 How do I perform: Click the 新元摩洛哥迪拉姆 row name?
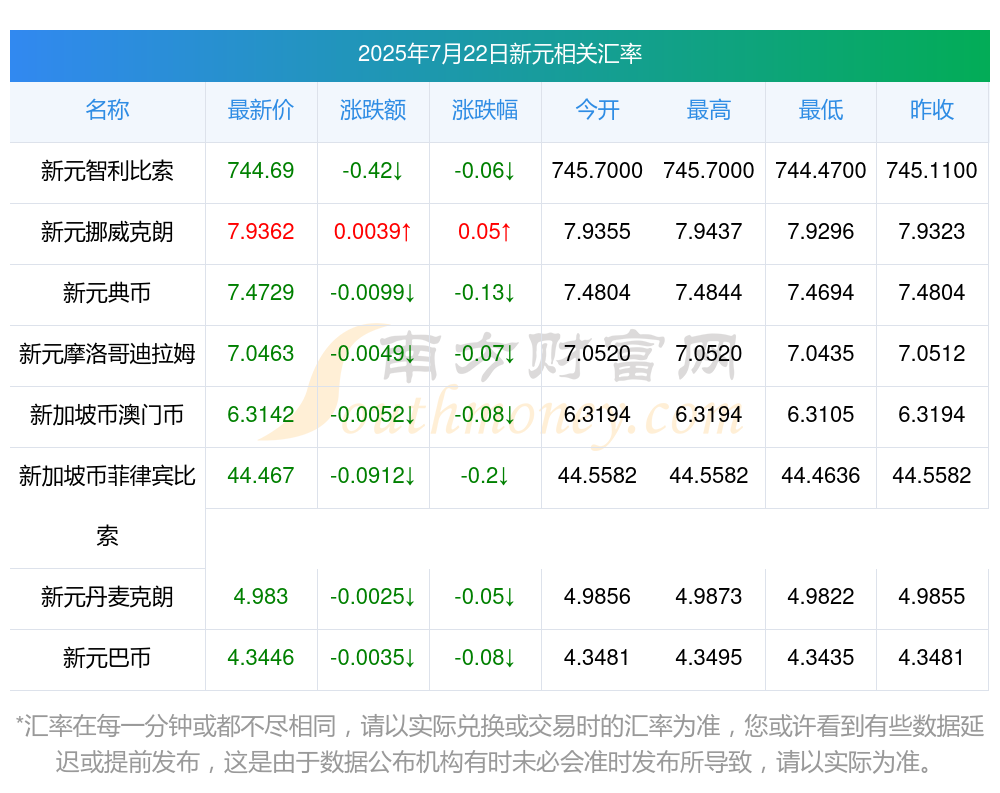click(x=107, y=353)
